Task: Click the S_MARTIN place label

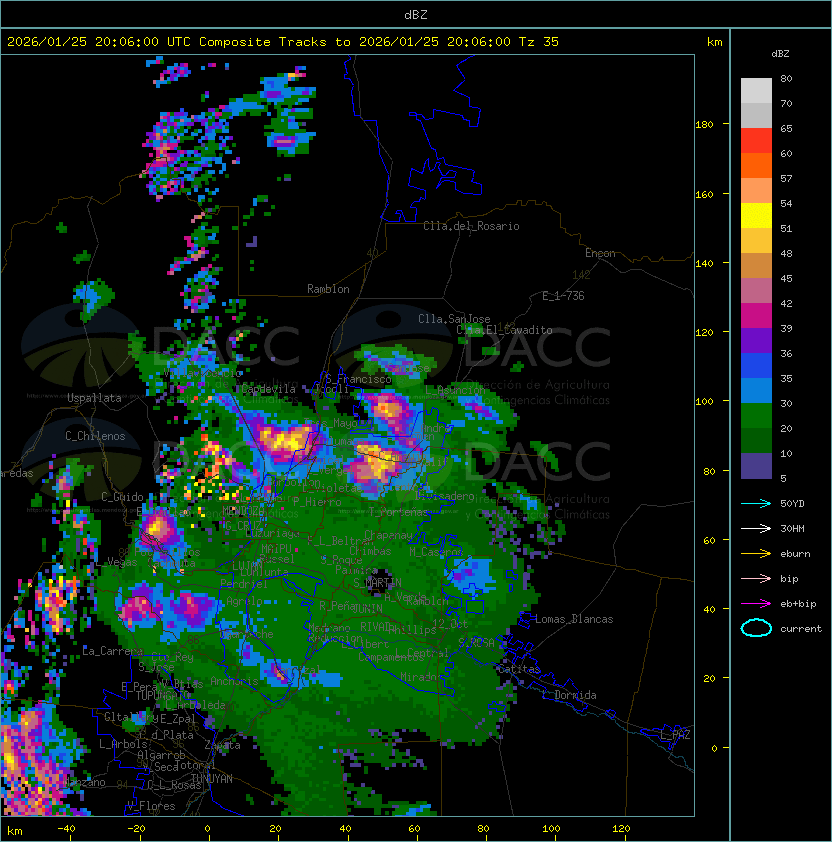Action: [377, 582]
